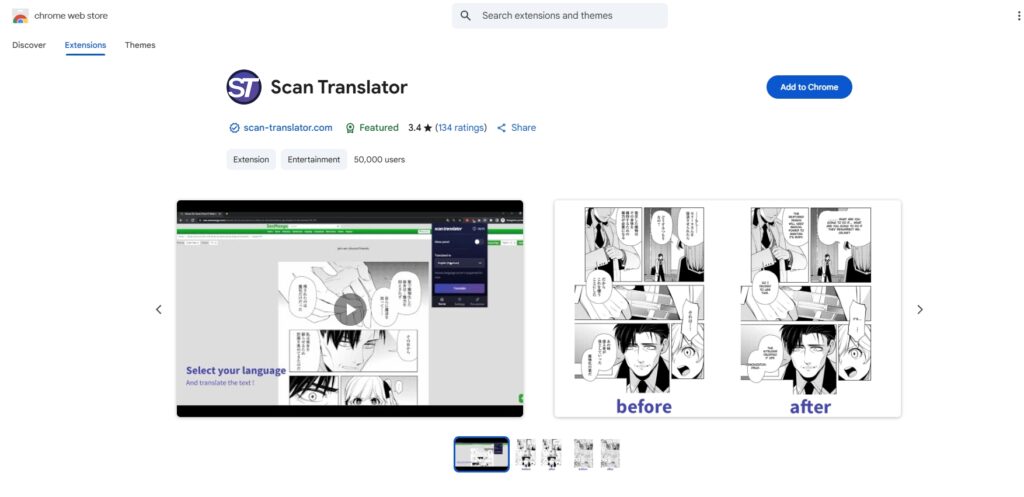Show the next screenshot with right arrow

tap(920, 310)
